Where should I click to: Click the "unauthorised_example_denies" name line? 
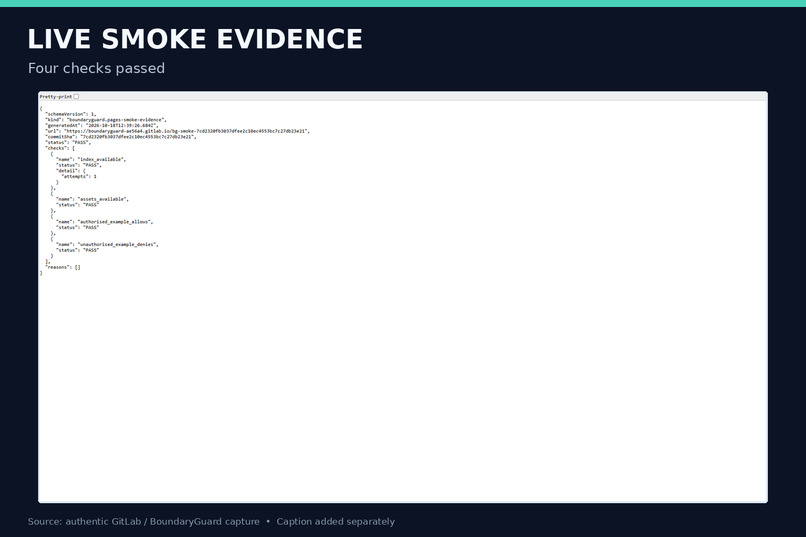[107, 245]
